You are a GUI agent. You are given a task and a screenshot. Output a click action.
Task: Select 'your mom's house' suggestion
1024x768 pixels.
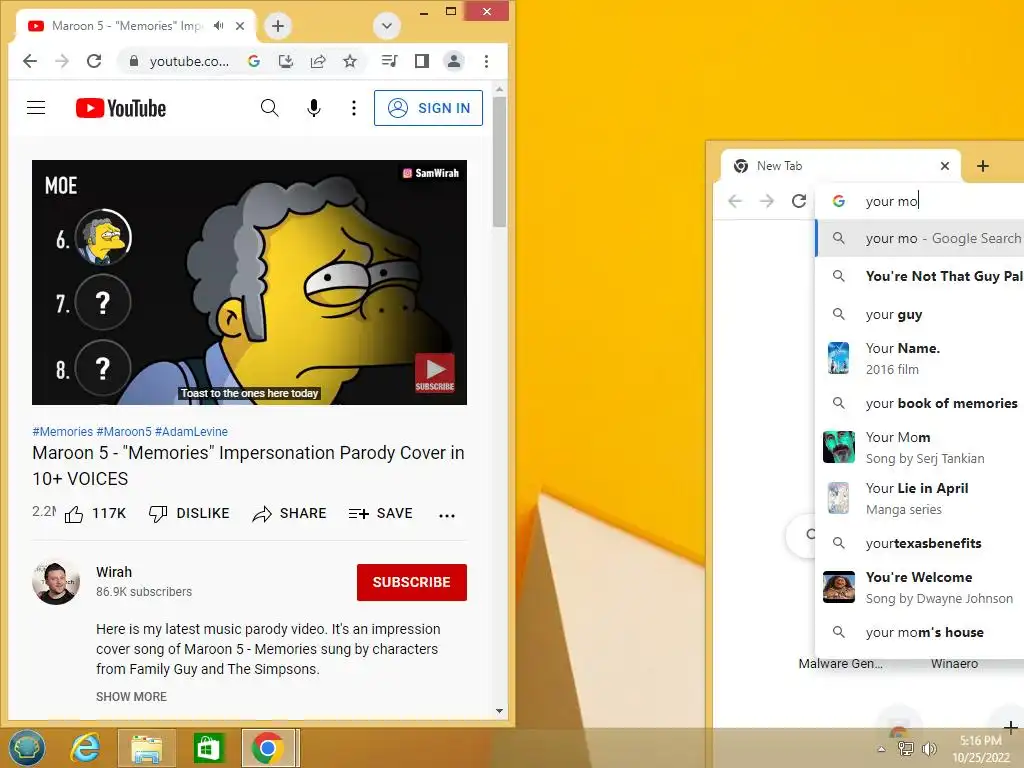[920, 632]
